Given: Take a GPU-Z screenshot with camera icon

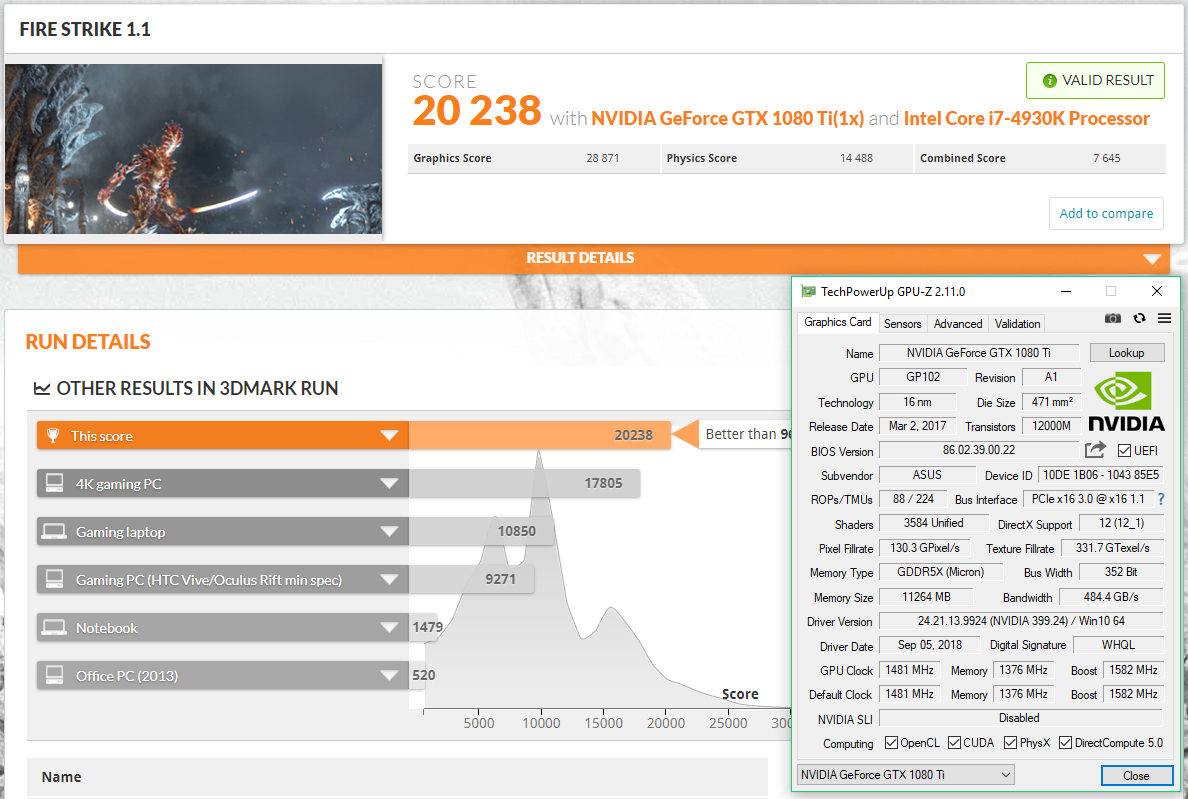Looking at the screenshot, I should coord(1112,319).
